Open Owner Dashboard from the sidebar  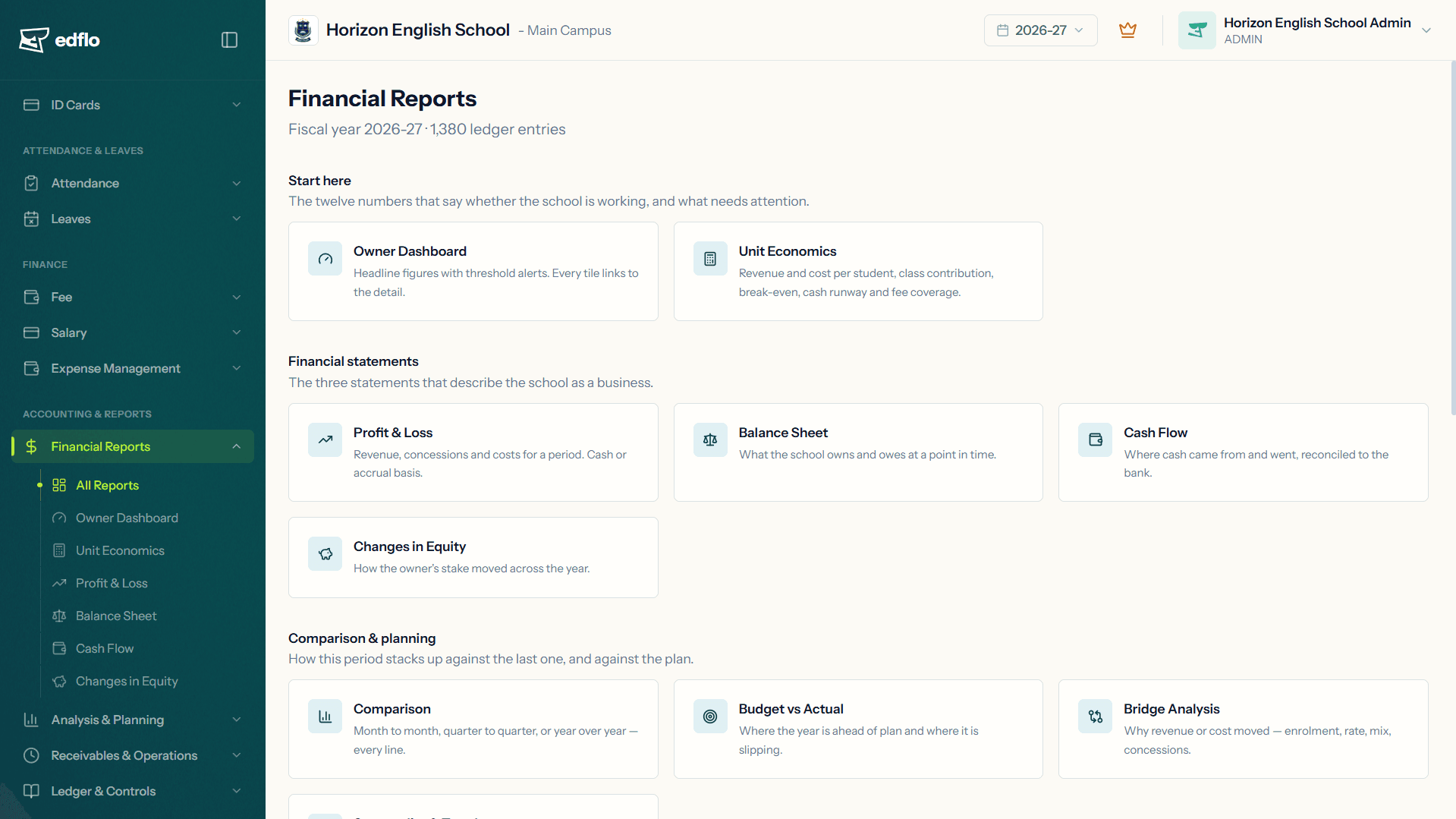point(127,518)
